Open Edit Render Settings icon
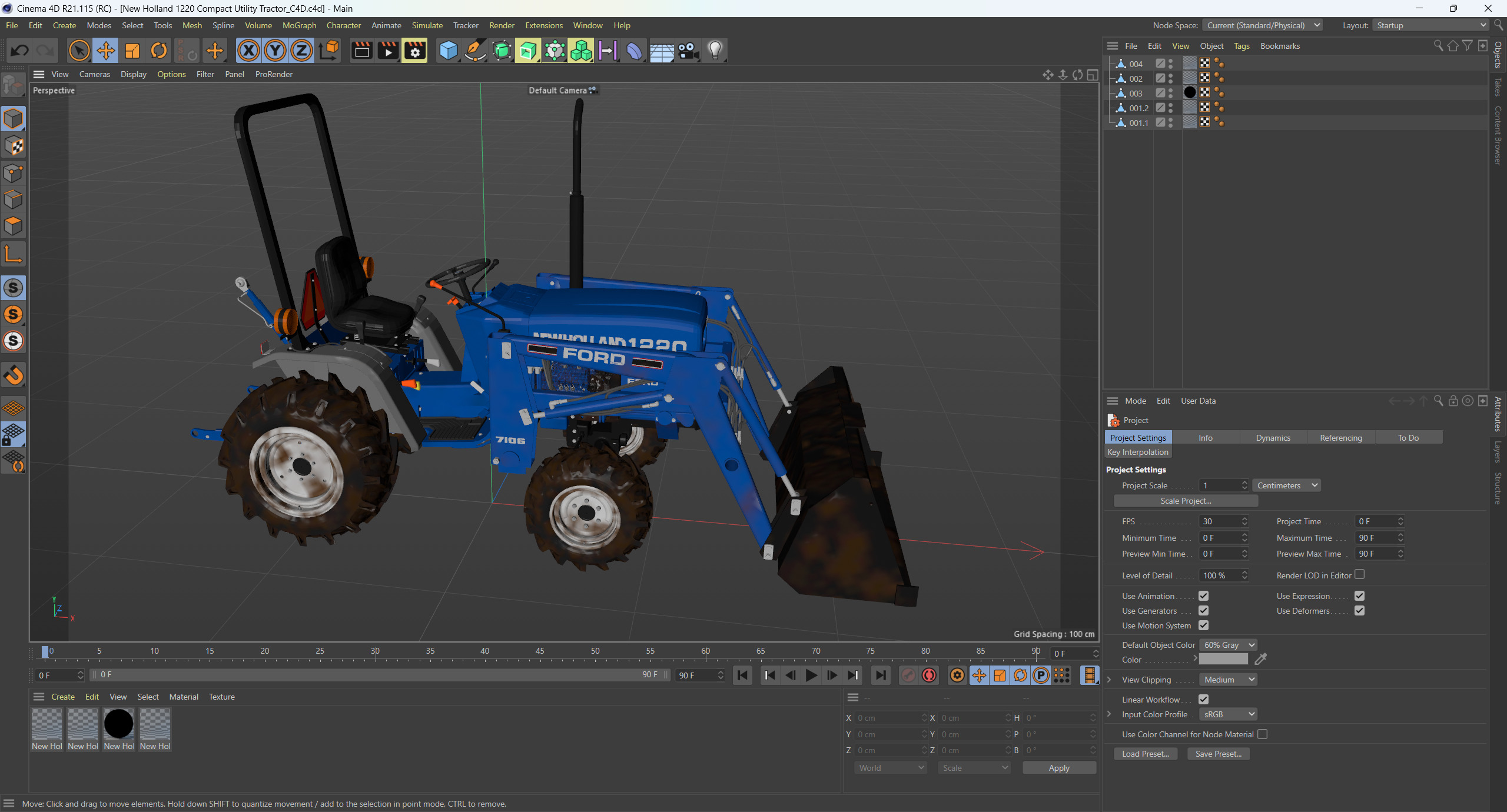The width and height of the screenshot is (1507, 812). (414, 51)
